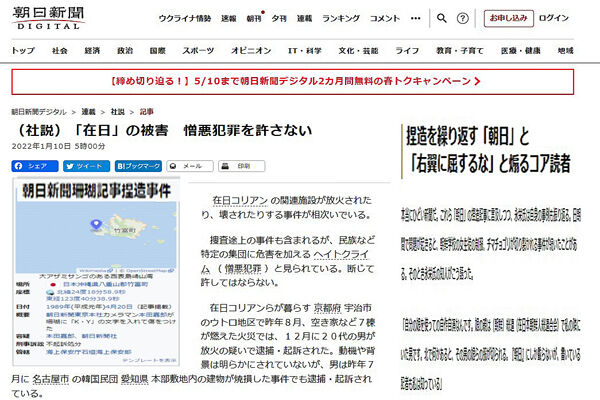Select the 政治 category tab
Screen dimensions: 600x400
point(125,51)
